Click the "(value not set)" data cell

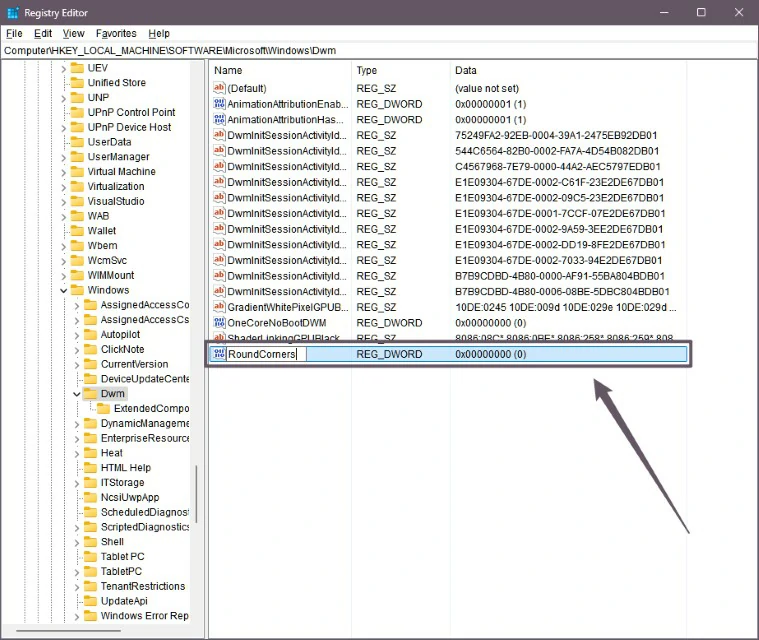pyautogui.click(x=487, y=88)
